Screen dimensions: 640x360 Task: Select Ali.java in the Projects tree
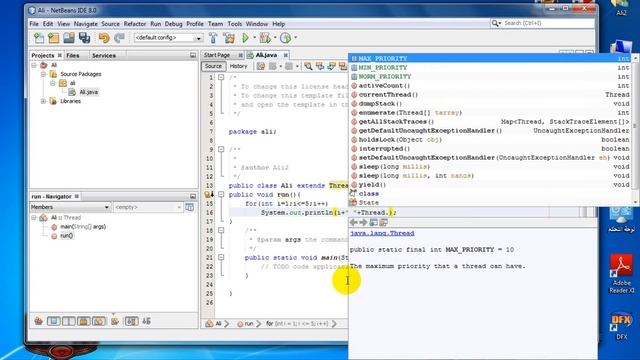88,92
